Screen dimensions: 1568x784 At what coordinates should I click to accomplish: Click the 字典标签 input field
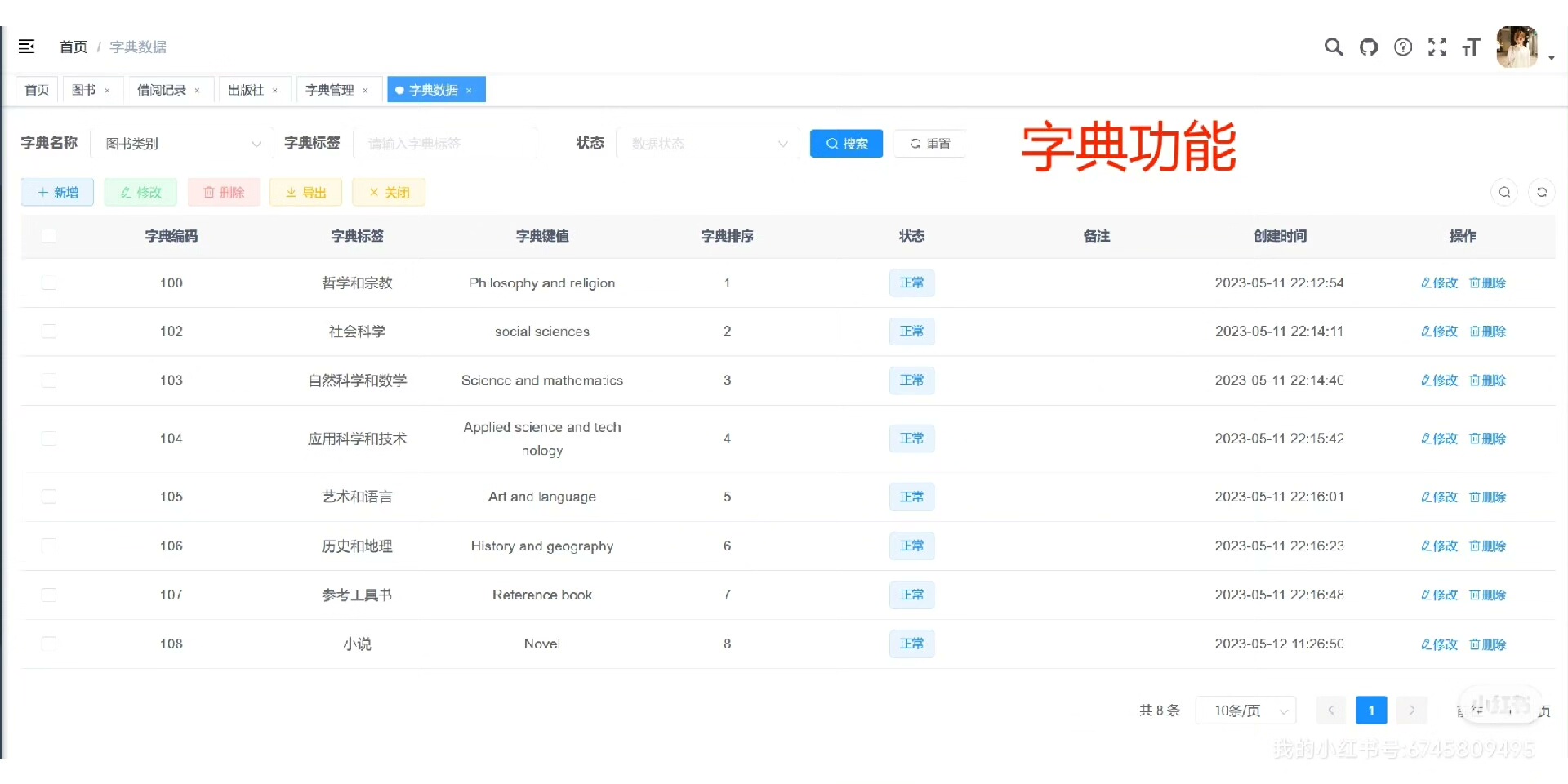(445, 144)
